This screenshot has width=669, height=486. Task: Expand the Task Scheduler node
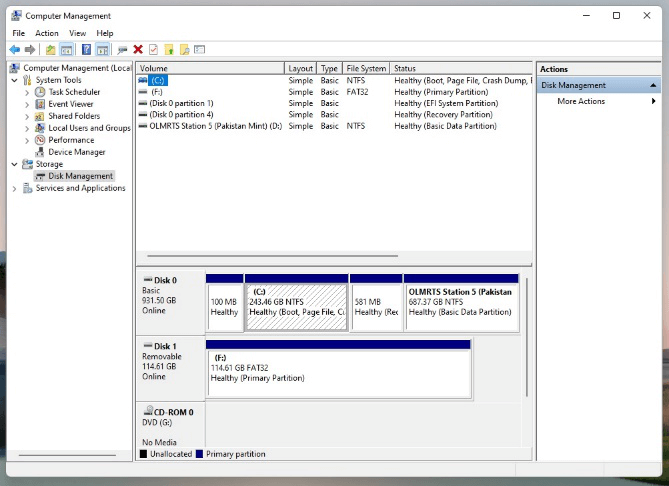pyautogui.click(x=27, y=92)
